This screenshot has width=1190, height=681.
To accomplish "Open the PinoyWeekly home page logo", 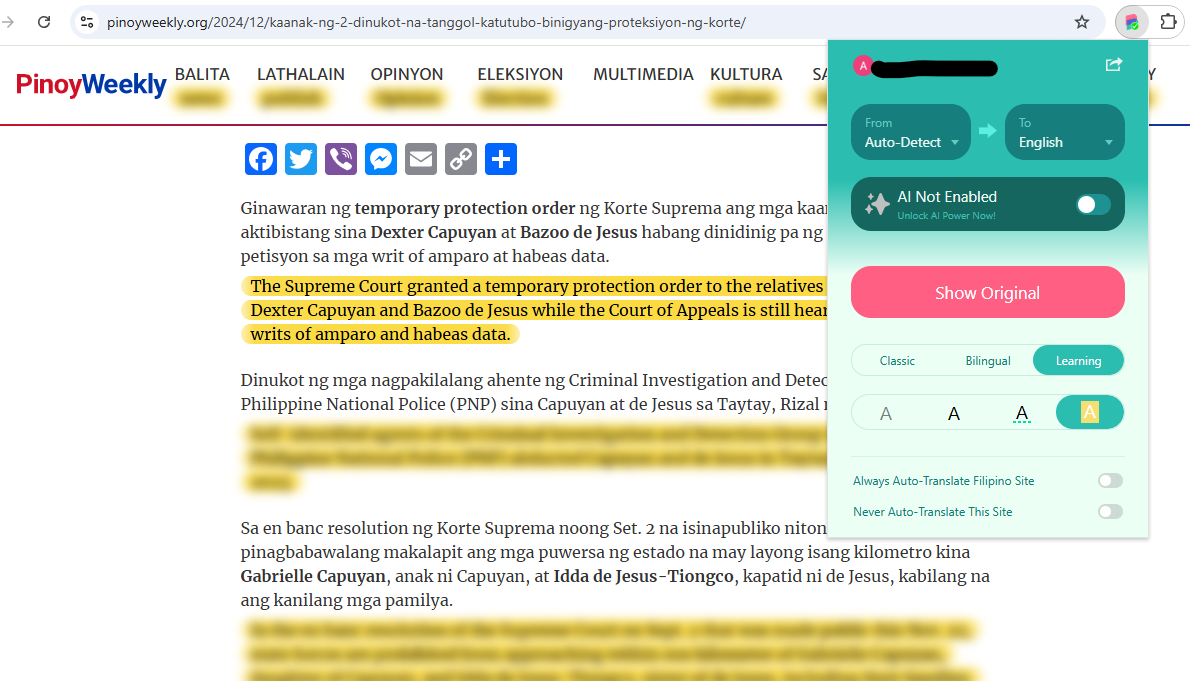I will (90, 85).
